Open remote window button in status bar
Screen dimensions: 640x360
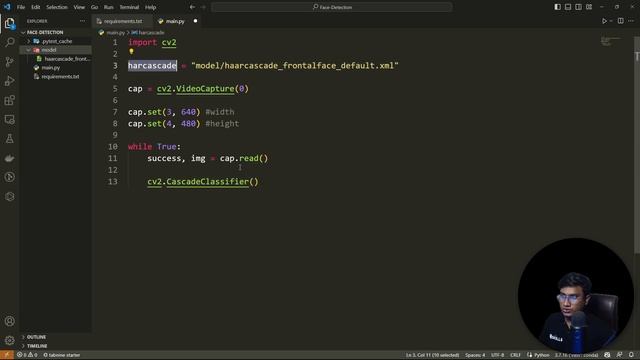tap(7, 355)
